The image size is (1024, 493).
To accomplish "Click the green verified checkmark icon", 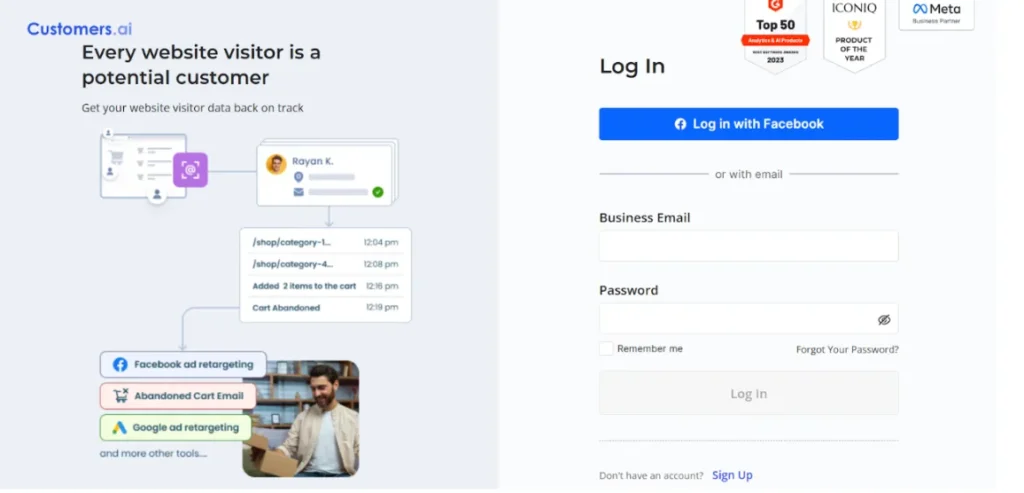I will coord(377,192).
